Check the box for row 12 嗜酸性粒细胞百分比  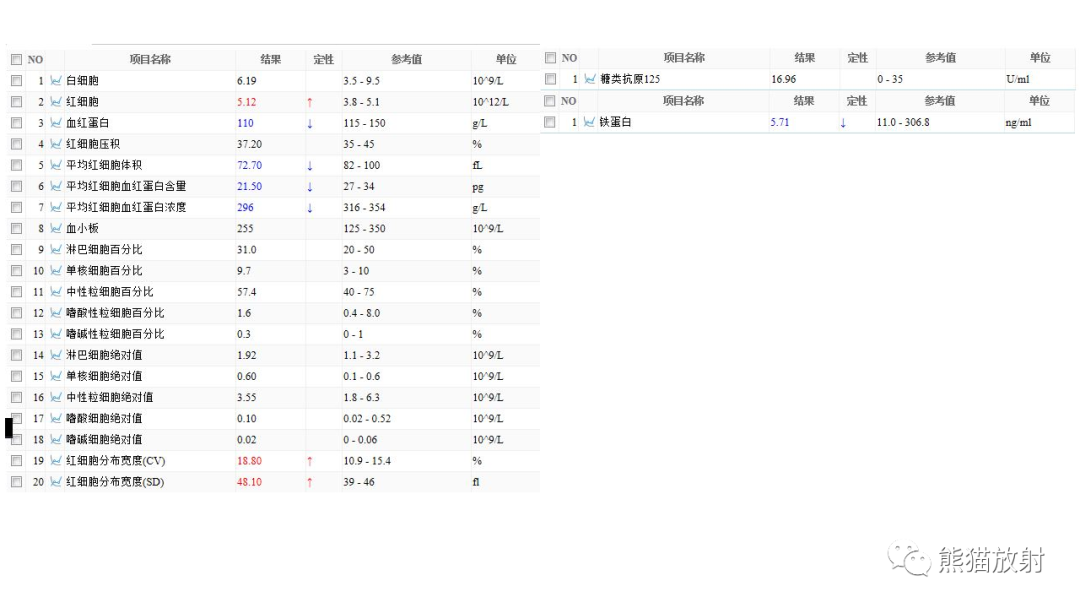17,313
